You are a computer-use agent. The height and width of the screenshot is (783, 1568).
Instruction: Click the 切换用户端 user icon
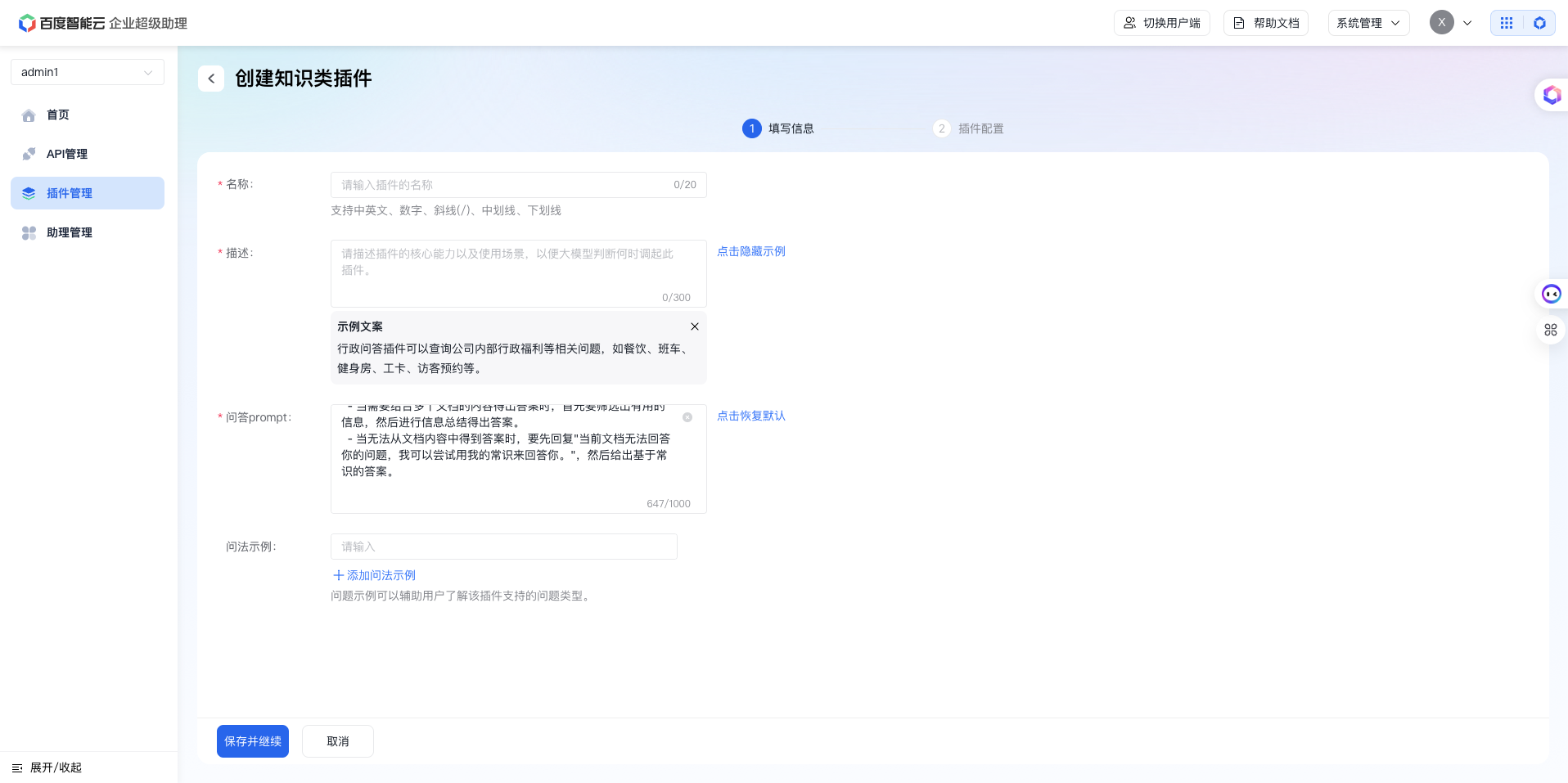coord(1129,23)
